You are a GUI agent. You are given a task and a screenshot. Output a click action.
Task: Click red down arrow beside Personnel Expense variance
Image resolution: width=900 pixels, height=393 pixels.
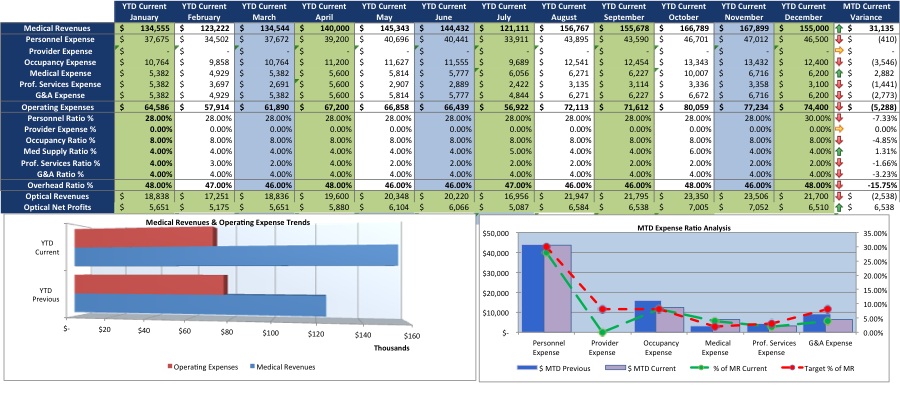click(839, 40)
